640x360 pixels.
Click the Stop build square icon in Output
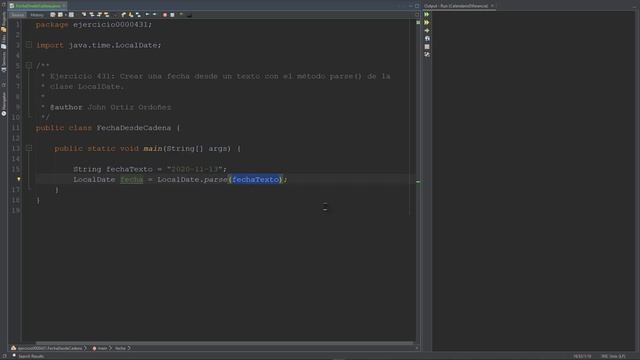(x=427, y=47)
